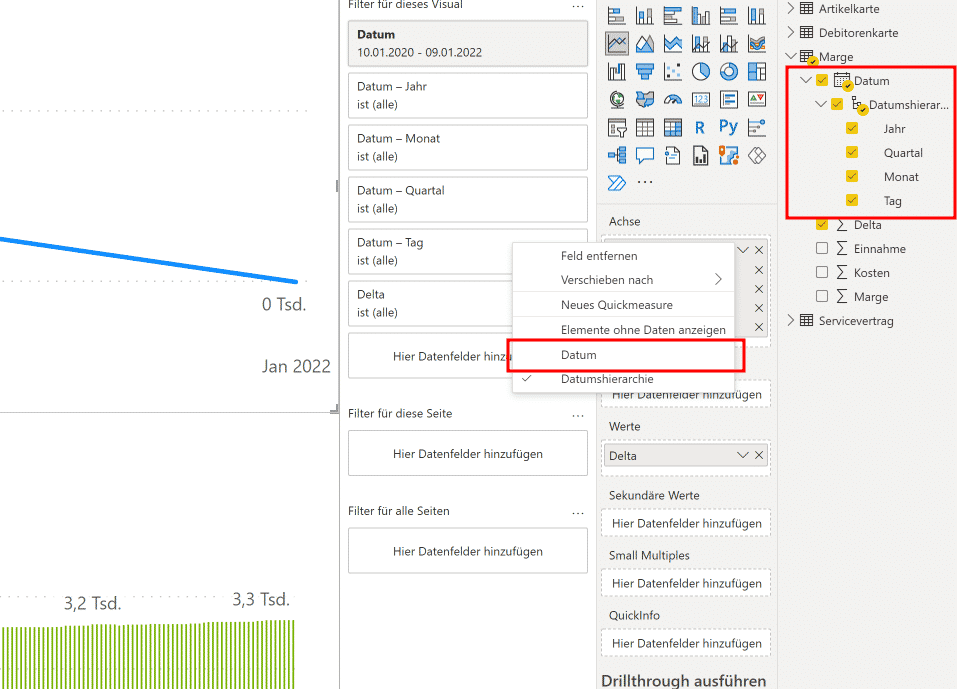957x689 pixels.
Task: Select the line chart visual icon
Action: point(617,43)
